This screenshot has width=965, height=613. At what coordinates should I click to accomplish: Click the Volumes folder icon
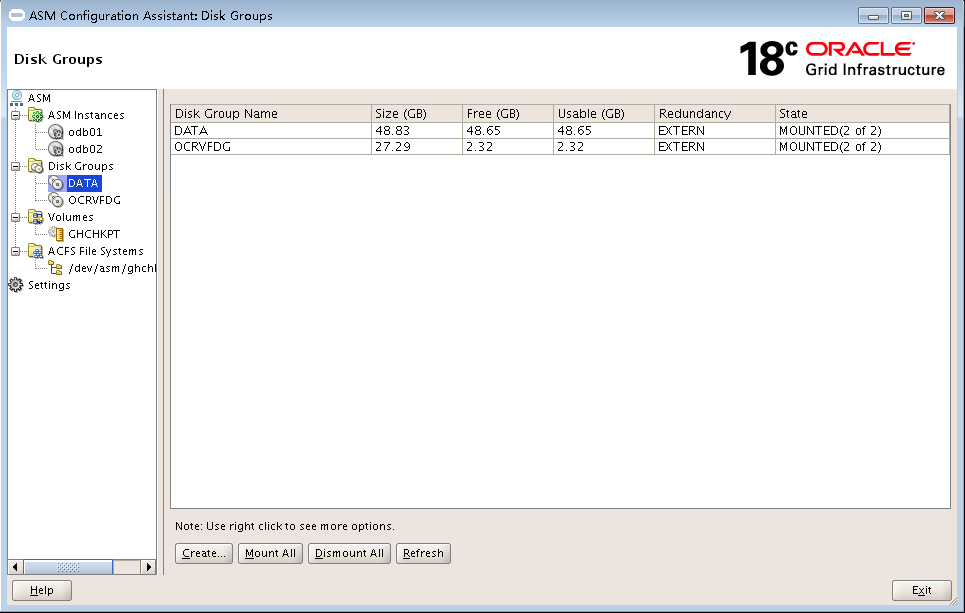click(x=35, y=217)
